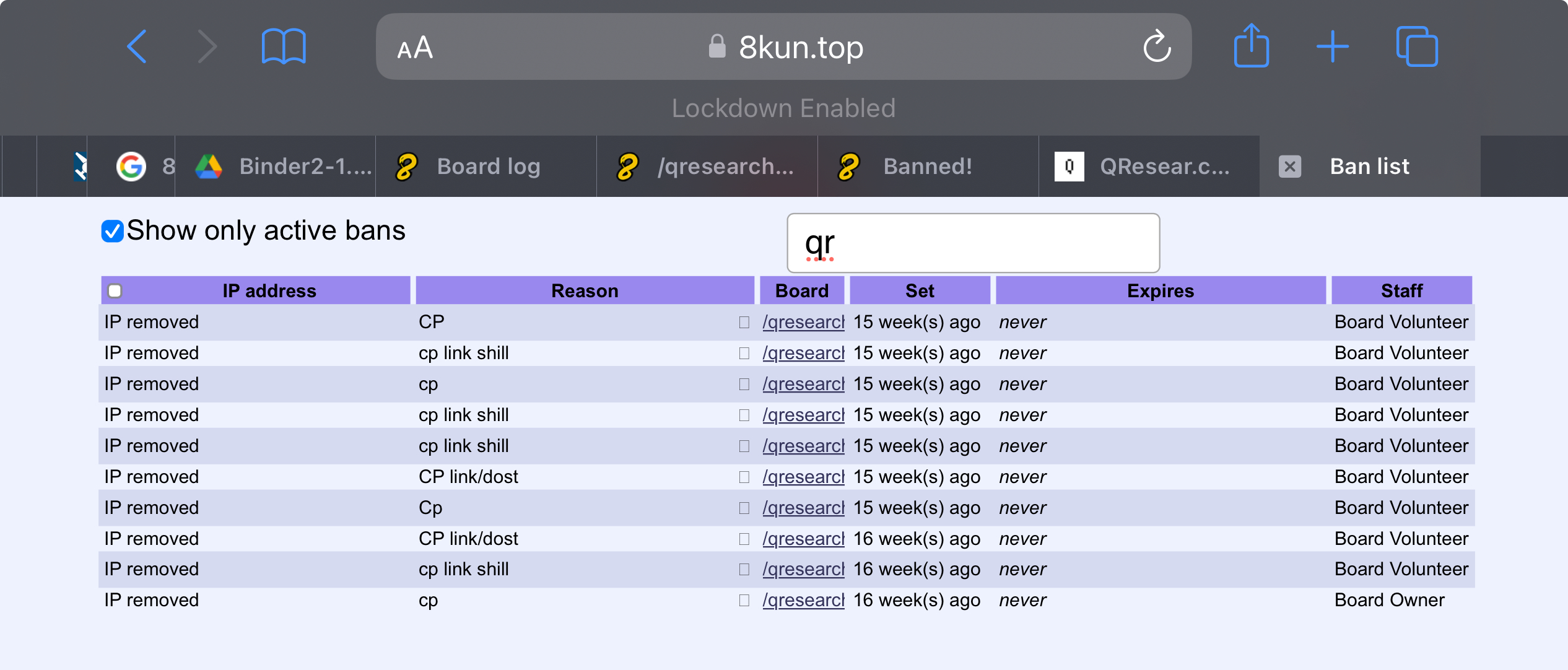This screenshot has width=1568, height=670.
Task: Uncheck Show only active bans
Action: click(113, 231)
